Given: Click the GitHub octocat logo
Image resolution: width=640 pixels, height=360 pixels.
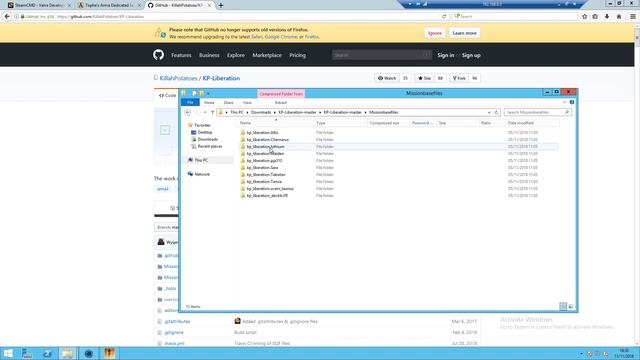Looking at the screenshot, I should pyautogui.click(x=158, y=55).
